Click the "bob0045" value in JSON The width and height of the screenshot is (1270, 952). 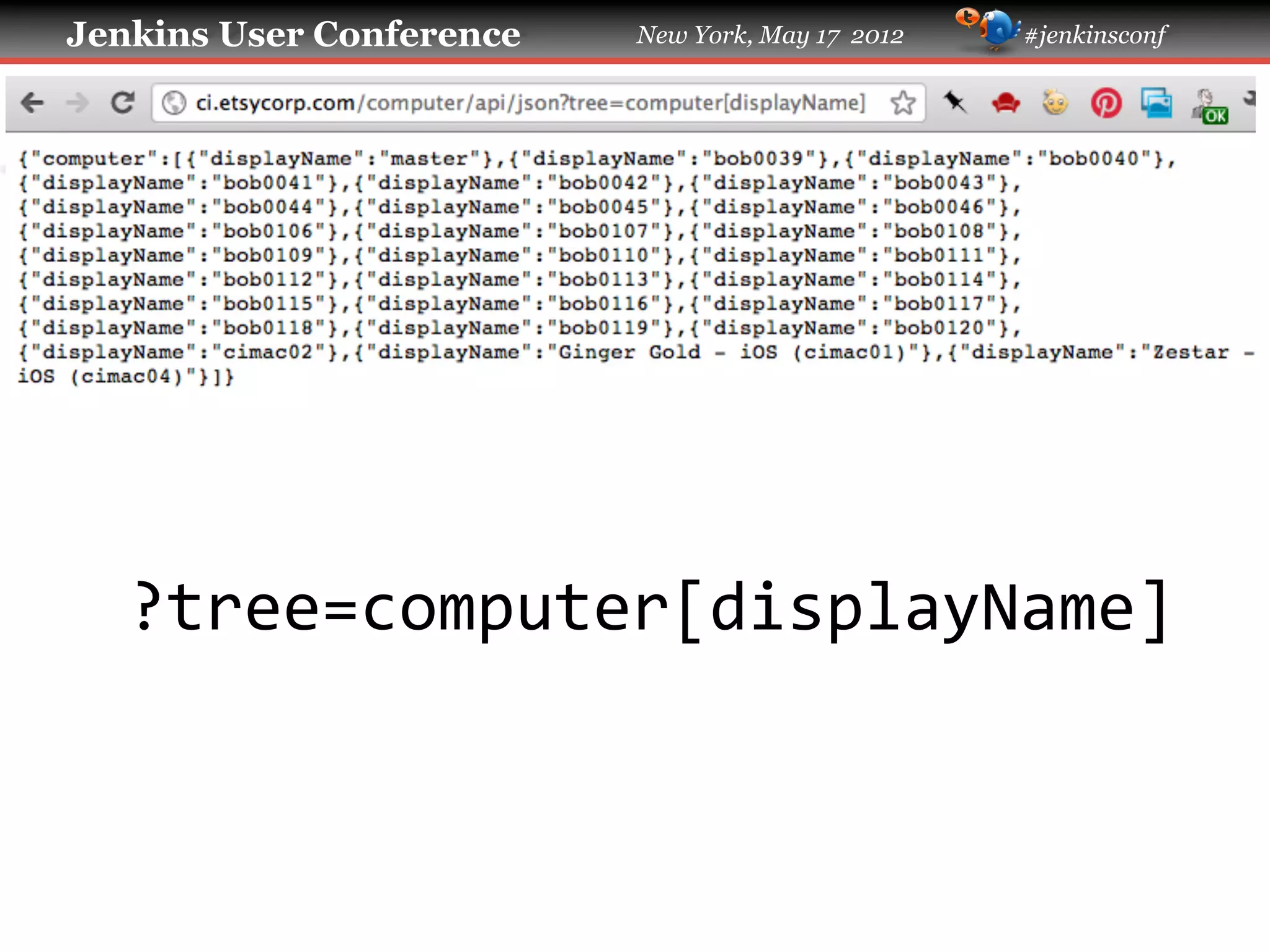(x=610, y=207)
